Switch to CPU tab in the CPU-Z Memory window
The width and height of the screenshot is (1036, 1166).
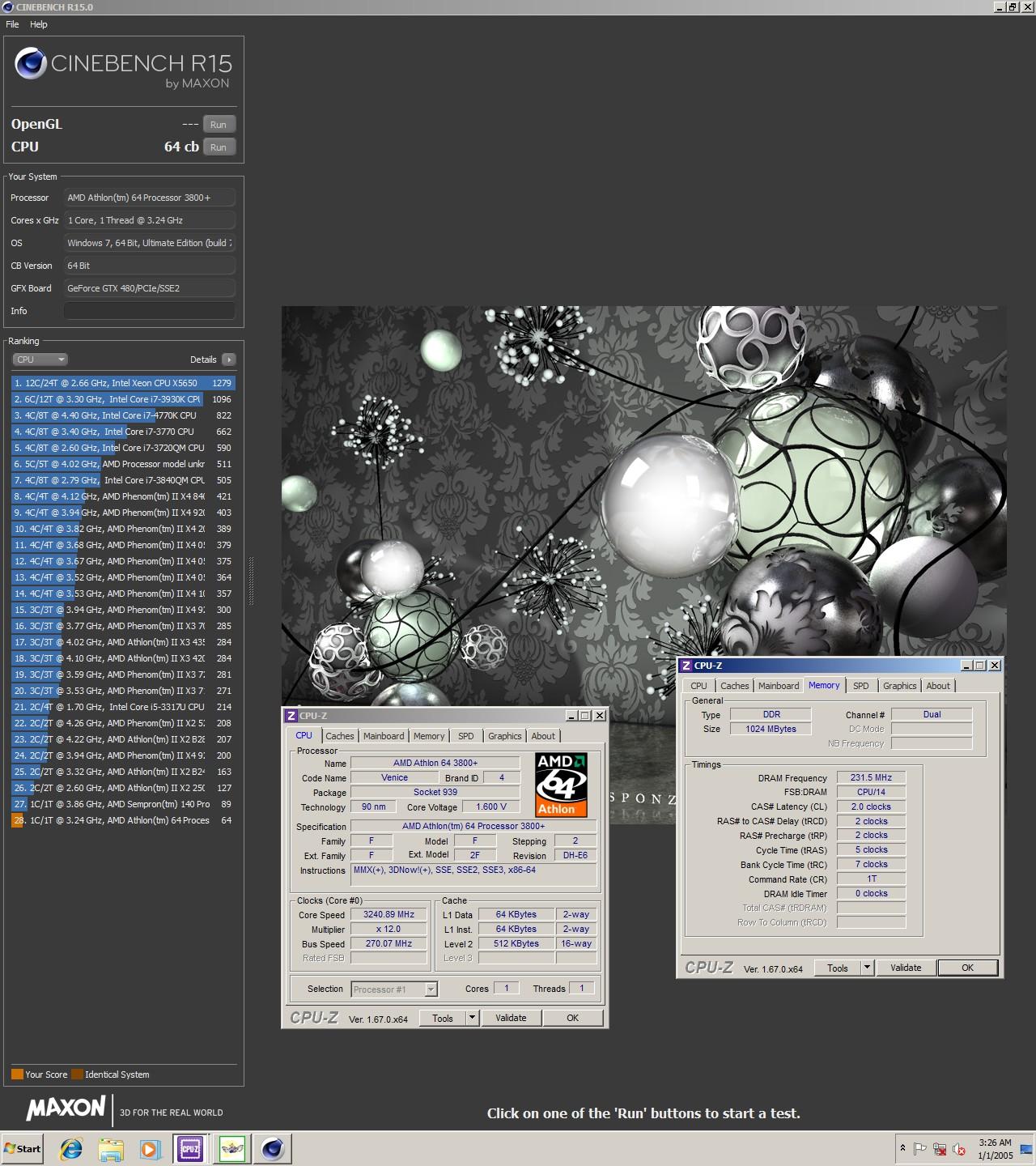coord(698,686)
